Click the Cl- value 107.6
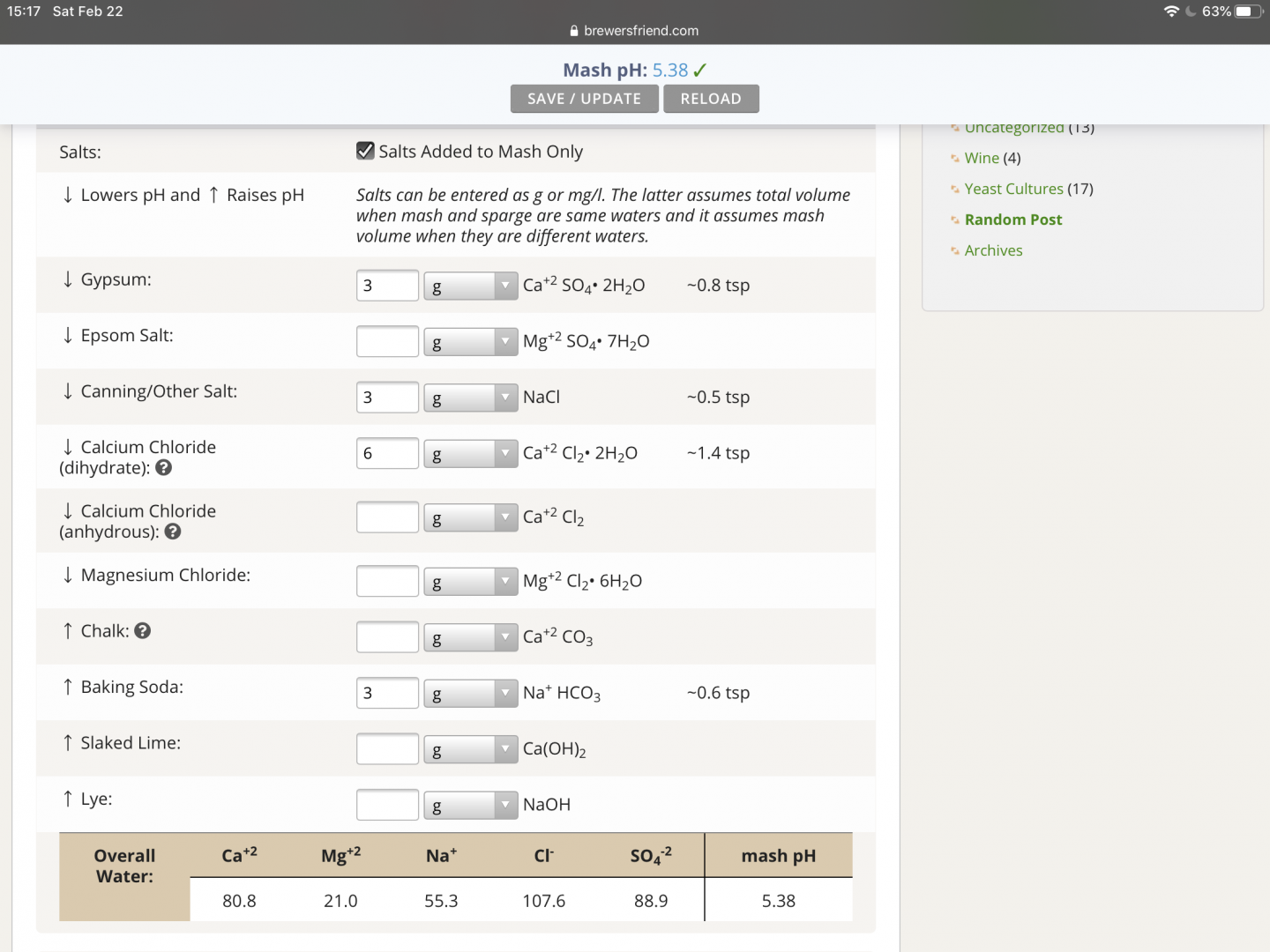Viewport: 1270px width, 952px height. point(544,901)
